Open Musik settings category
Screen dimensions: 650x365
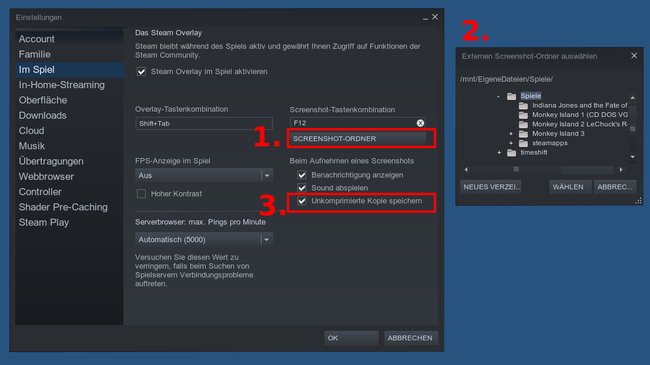click(x=69, y=146)
